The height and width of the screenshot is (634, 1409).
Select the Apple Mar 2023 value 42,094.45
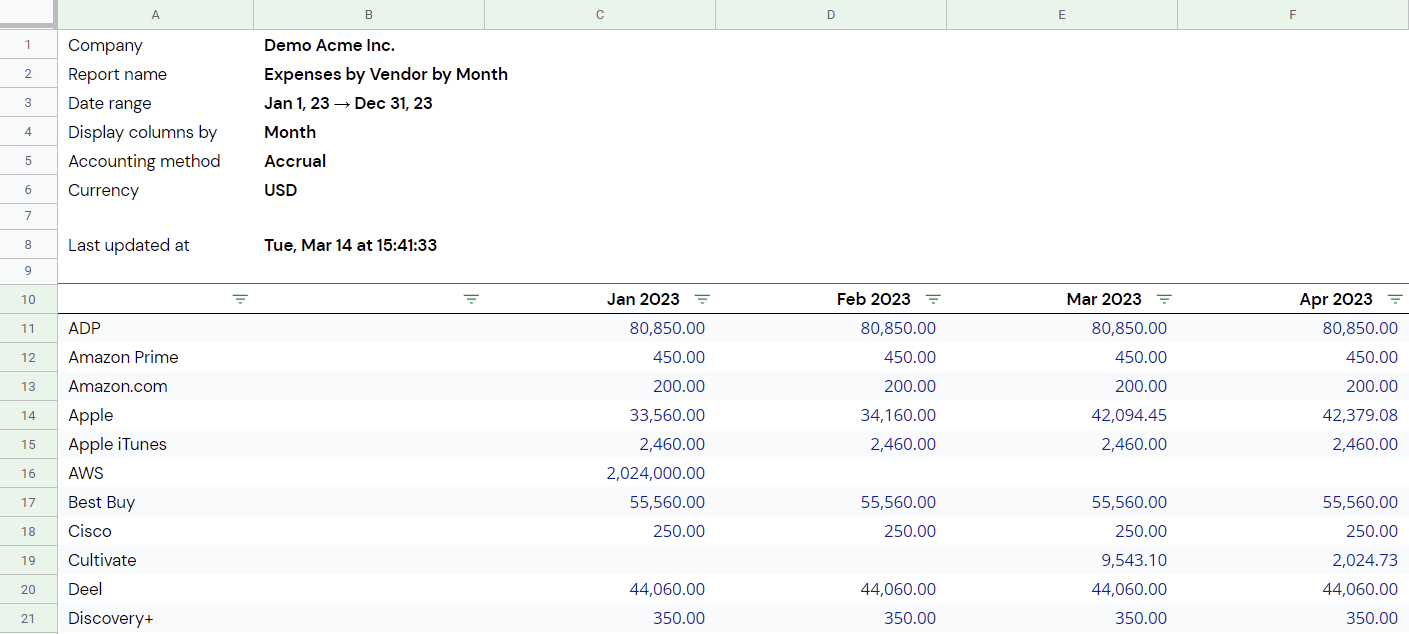pyautogui.click(x=1062, y=415)
